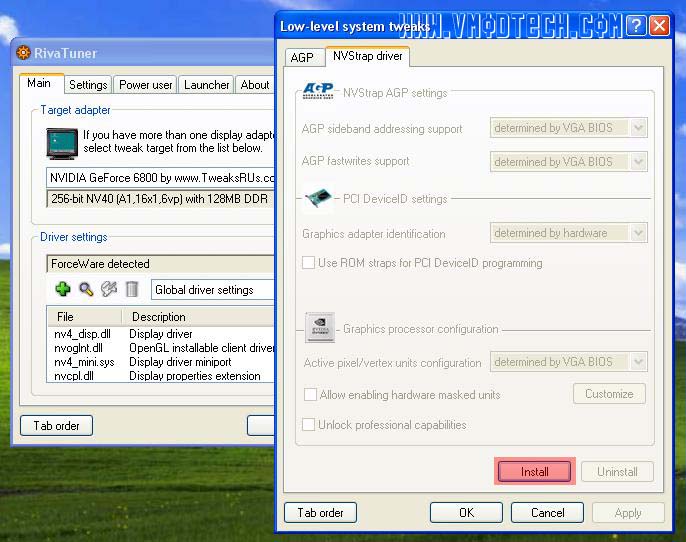The image size is (686, 542).
Task: Switch to the Launcher tab
Action: (206, 85)
